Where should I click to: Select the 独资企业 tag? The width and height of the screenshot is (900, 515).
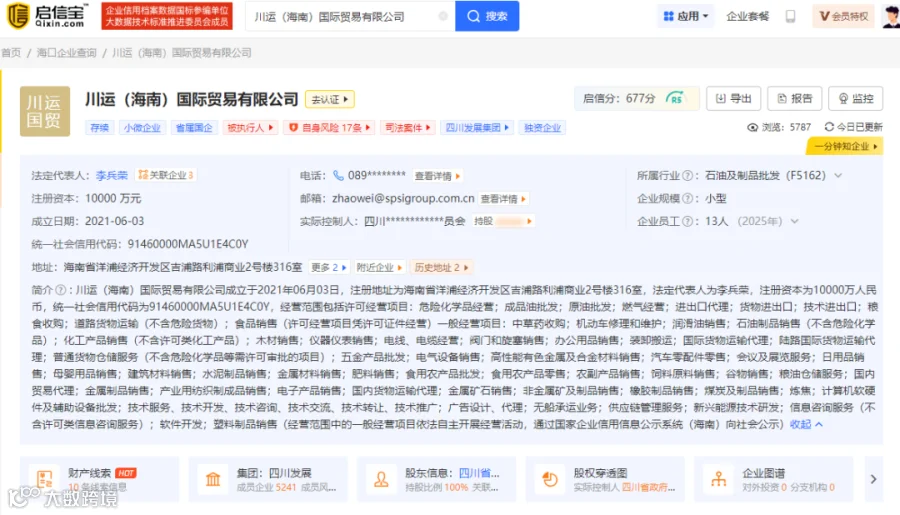(542, 127)
